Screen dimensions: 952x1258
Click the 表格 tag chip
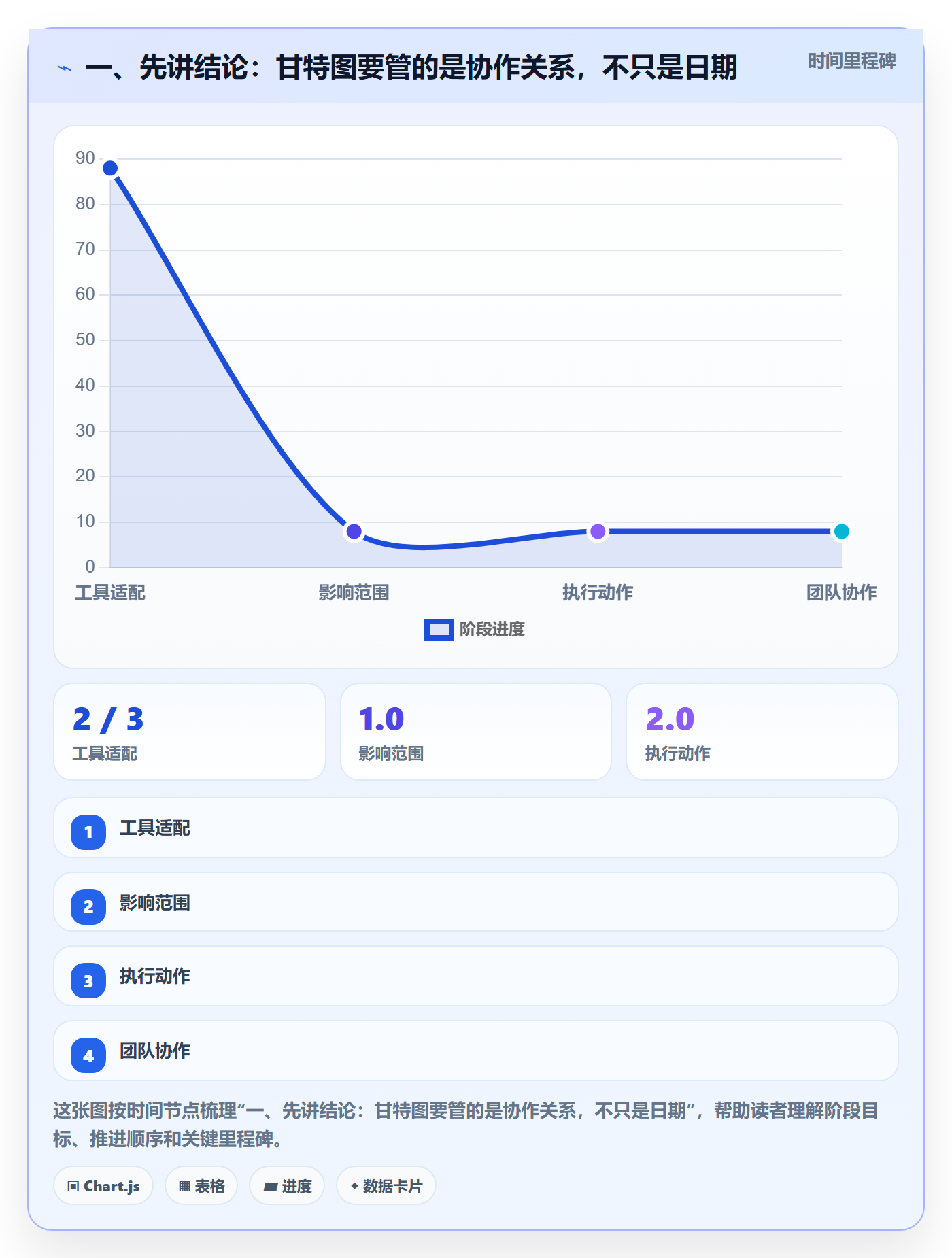coord(201,1186)
